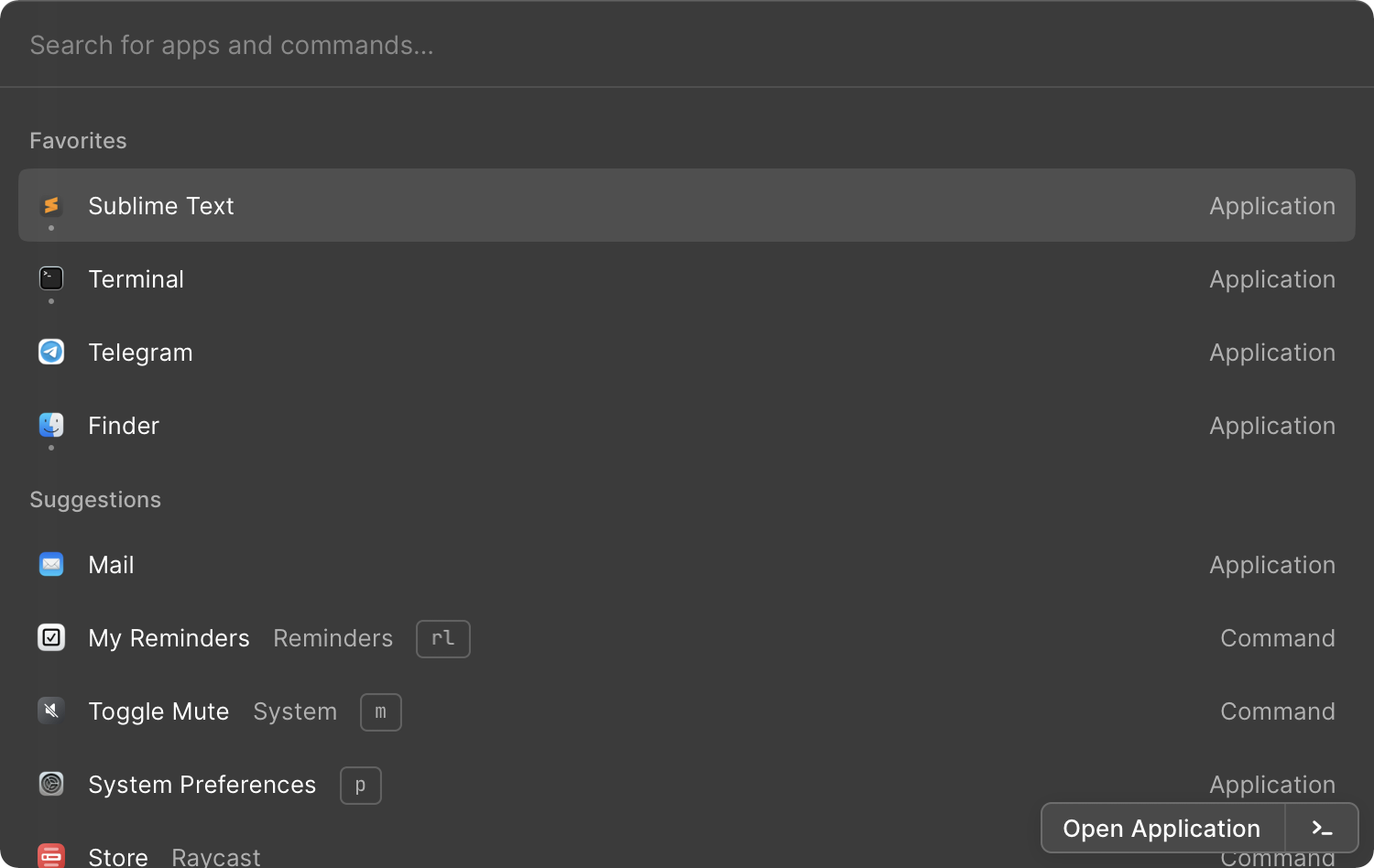Click the Raycast Store icon
1374x868 pixels.
pos(51,854)
